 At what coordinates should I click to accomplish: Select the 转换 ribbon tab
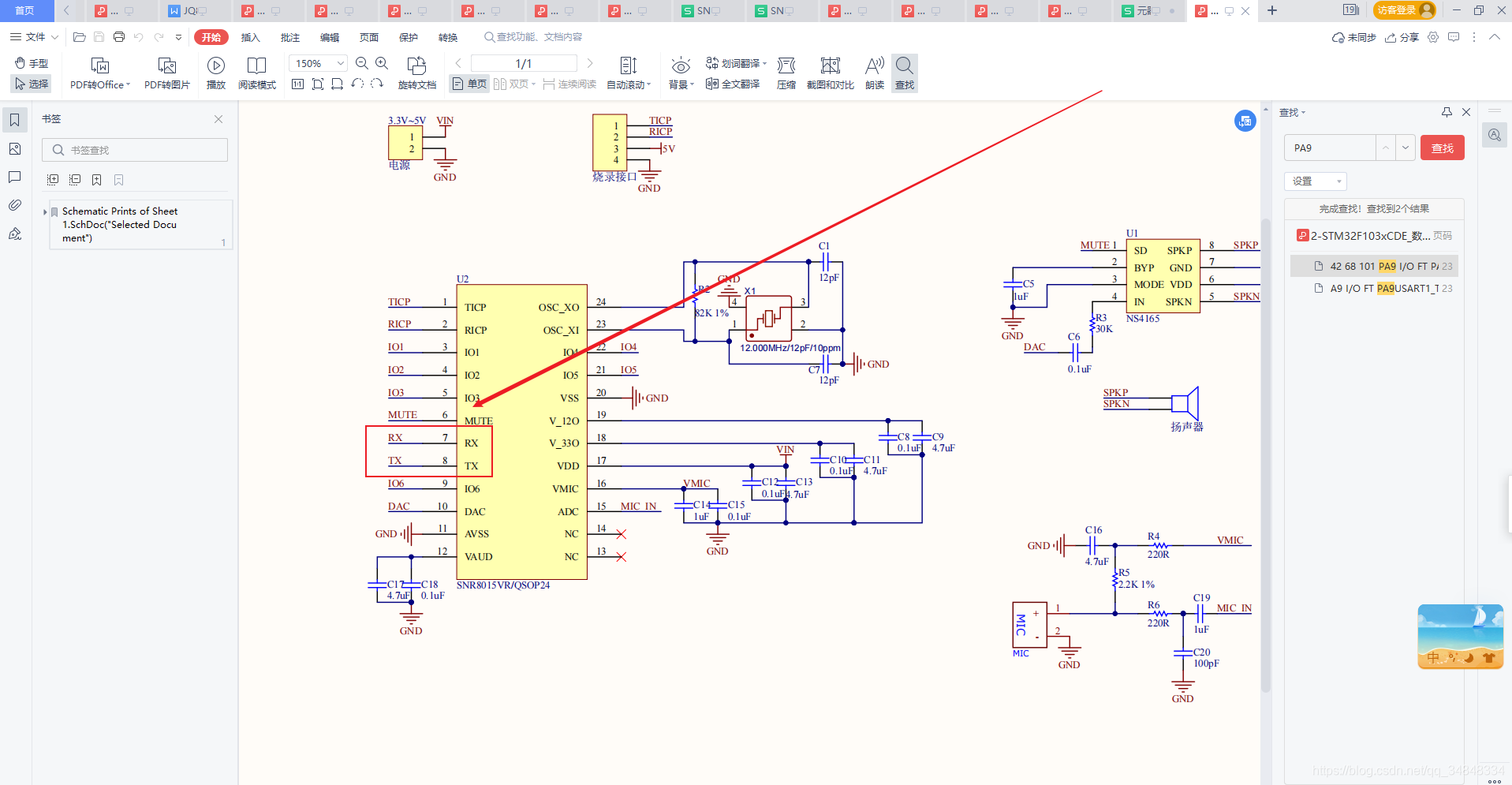(448, 37)
